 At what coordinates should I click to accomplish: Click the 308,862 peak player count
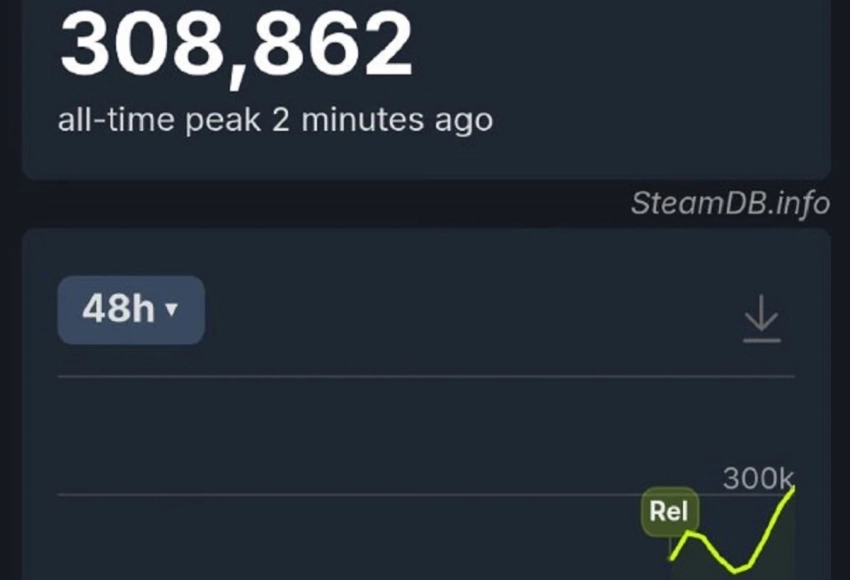235,45
